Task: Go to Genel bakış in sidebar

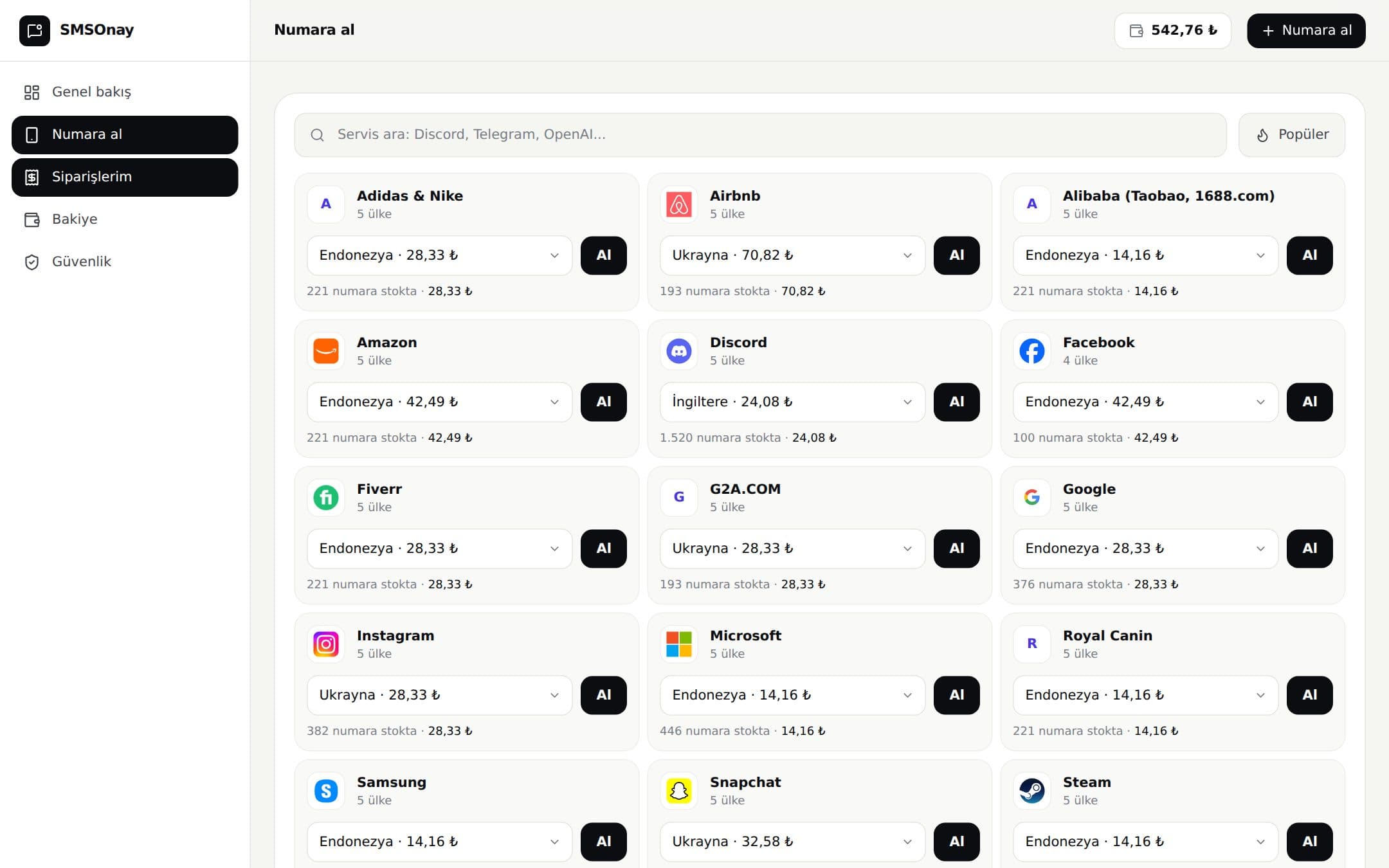Action: coord(125,93)
